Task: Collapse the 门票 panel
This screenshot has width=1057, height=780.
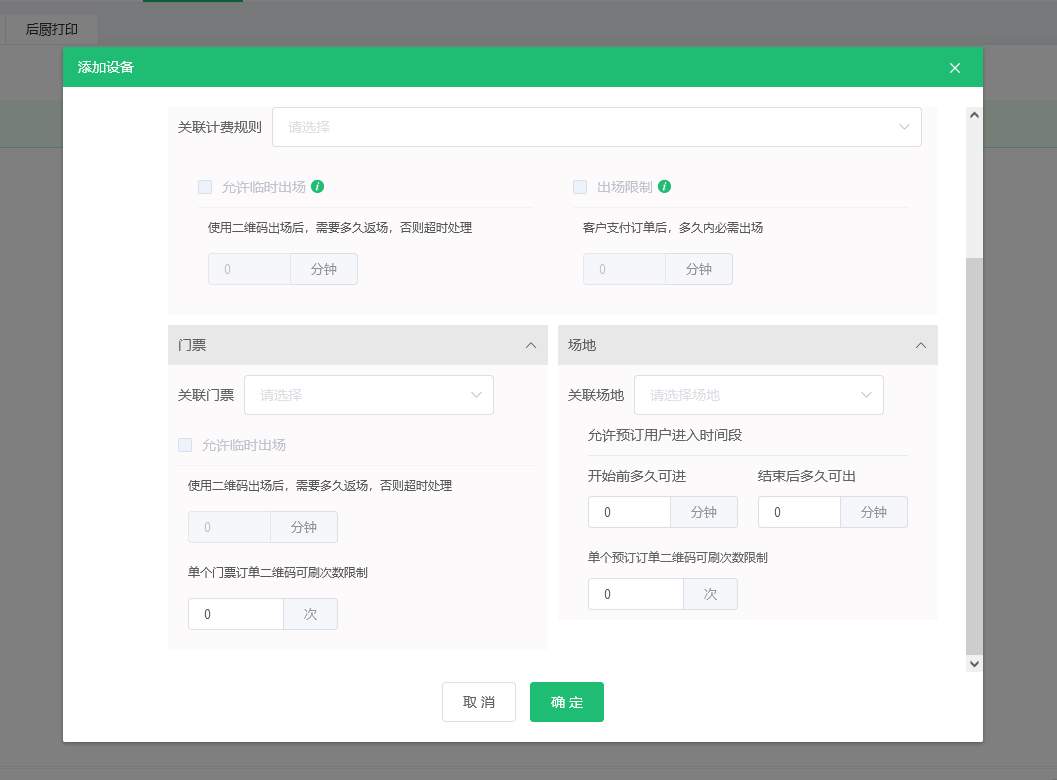Action: (x=531, y=344)
